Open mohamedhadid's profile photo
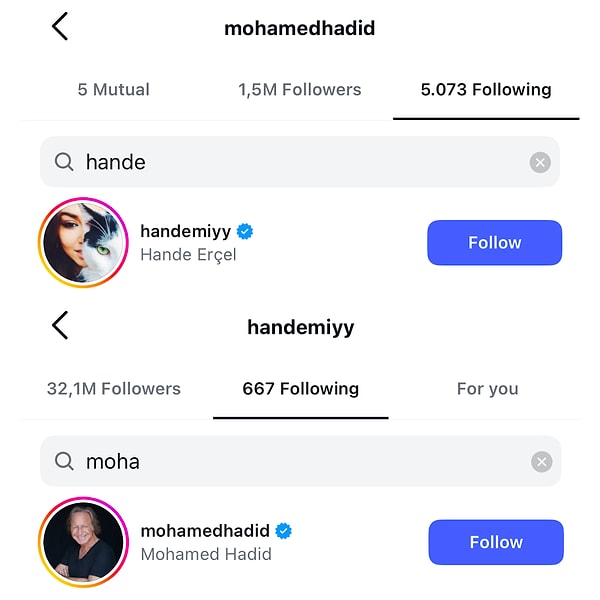Image resolution: width=600 pixels, height=600 pixels. (83, 542)
